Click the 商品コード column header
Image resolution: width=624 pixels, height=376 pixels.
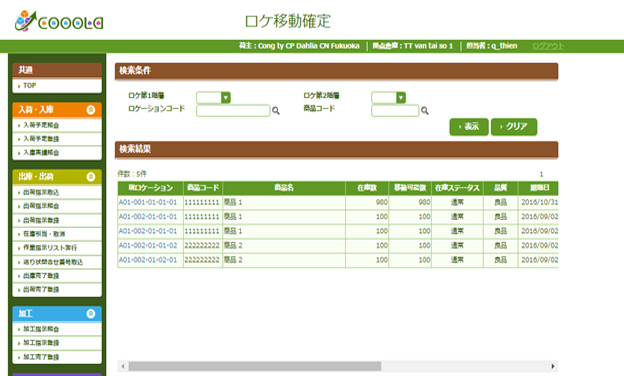point(203,188)
